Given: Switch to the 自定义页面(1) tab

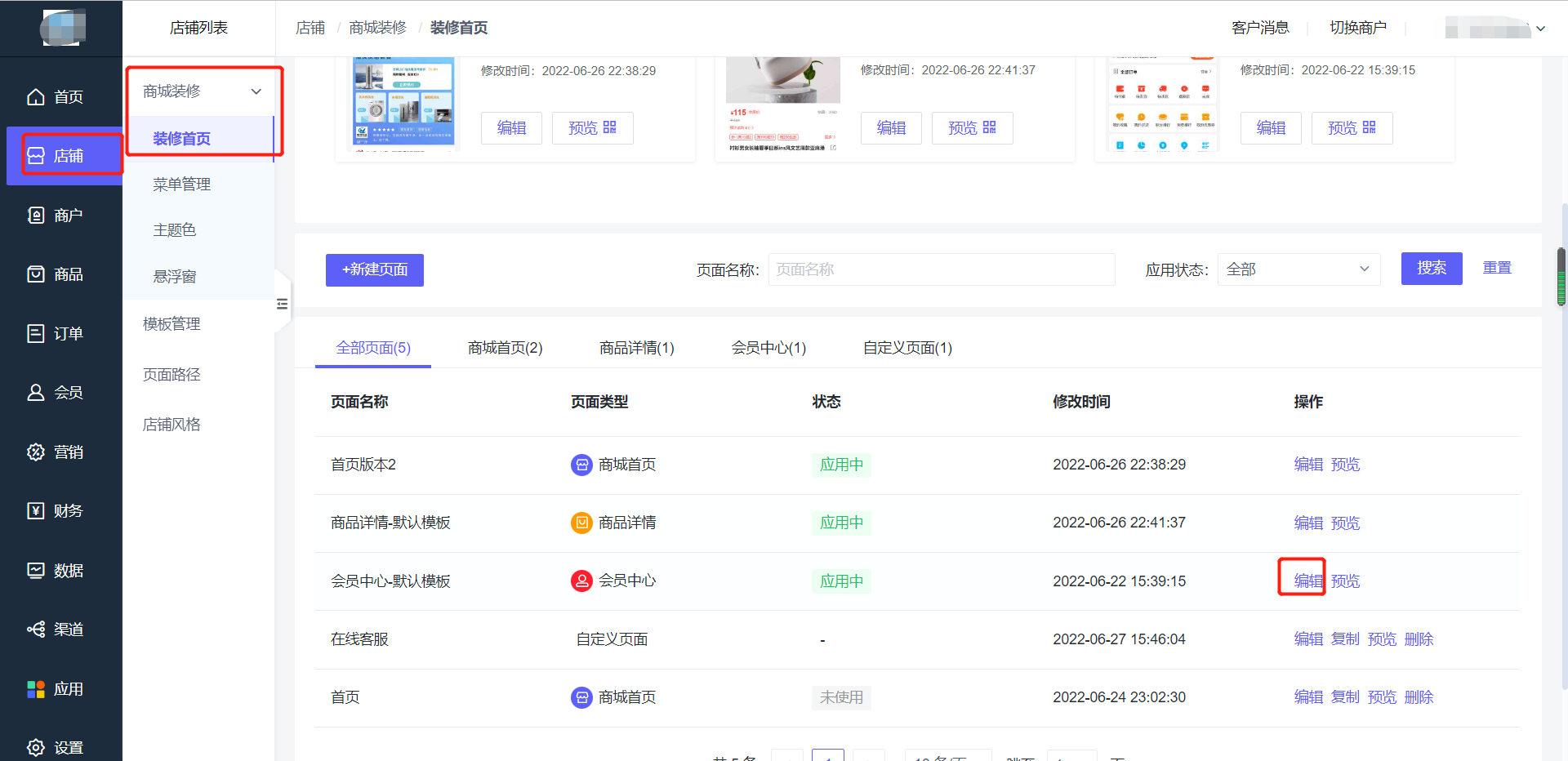Looking at the screenshot, I should (906, 348).
